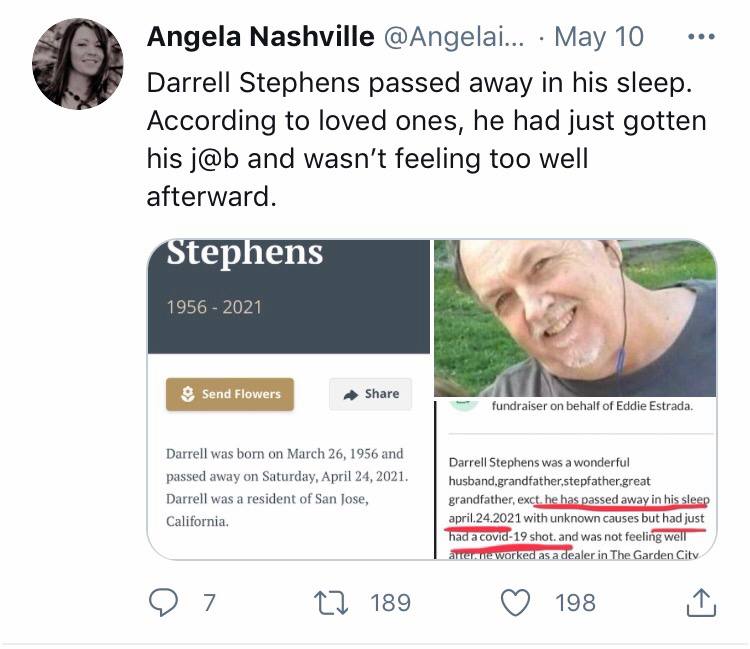Open the fundraiser text screenshot image
Image resolution: width=750 pixels, height=649 pixels.
(x=575, y=478)
